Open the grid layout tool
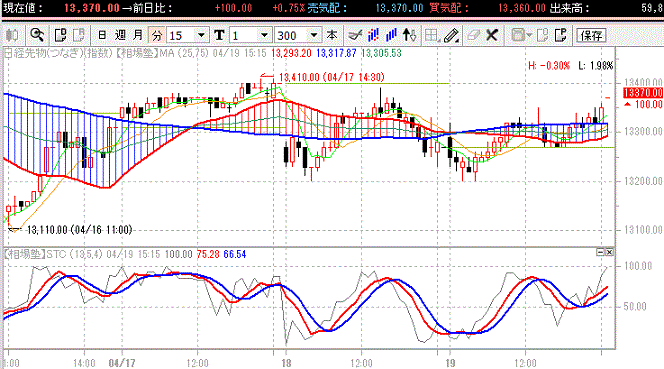The image size is (664, 369). pyautogui.click(x=432, y=35)
